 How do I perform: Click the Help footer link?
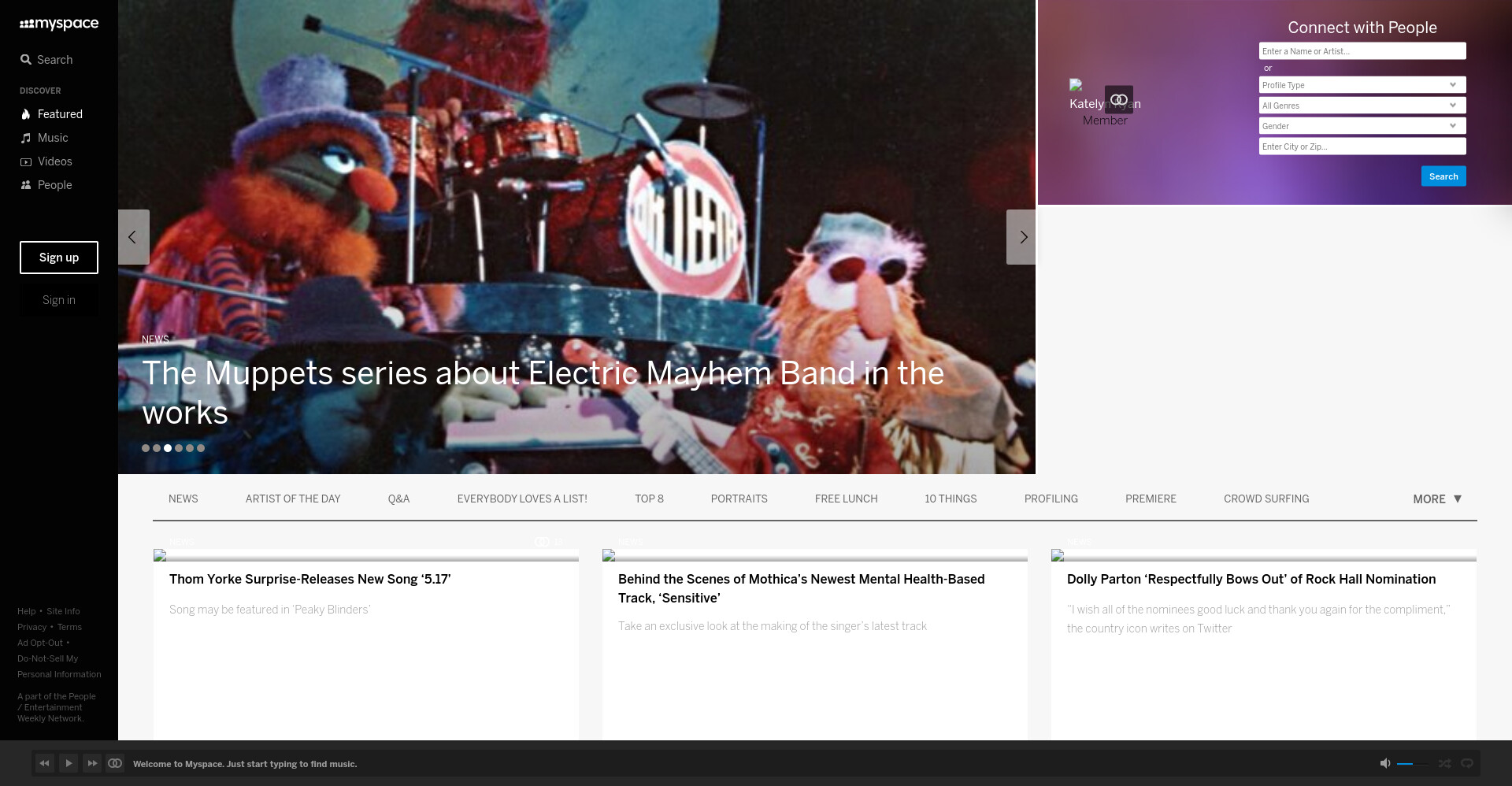click(27, 611)
